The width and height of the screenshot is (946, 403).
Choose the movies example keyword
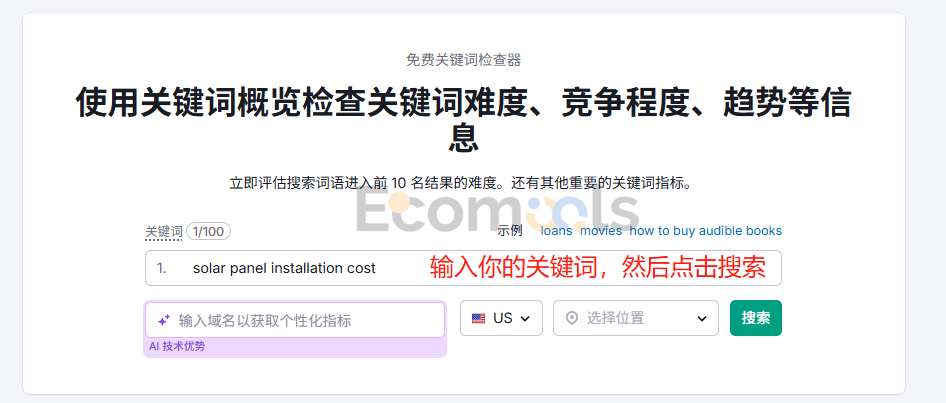pos(601,231)
